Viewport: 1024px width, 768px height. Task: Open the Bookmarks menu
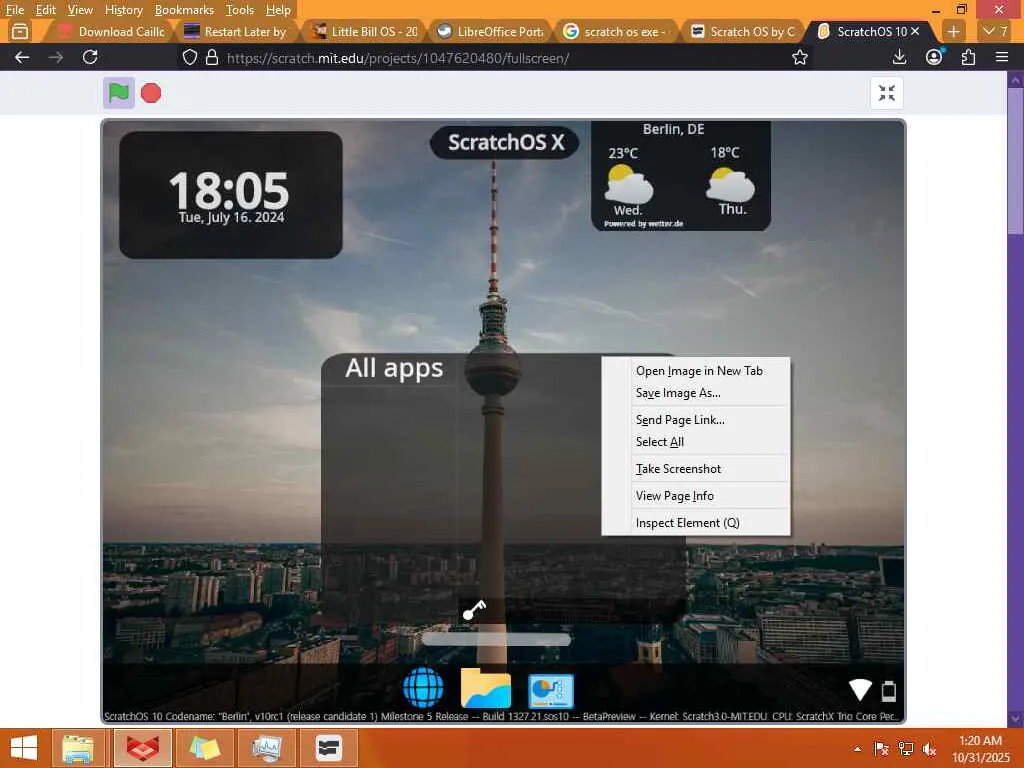184,10
